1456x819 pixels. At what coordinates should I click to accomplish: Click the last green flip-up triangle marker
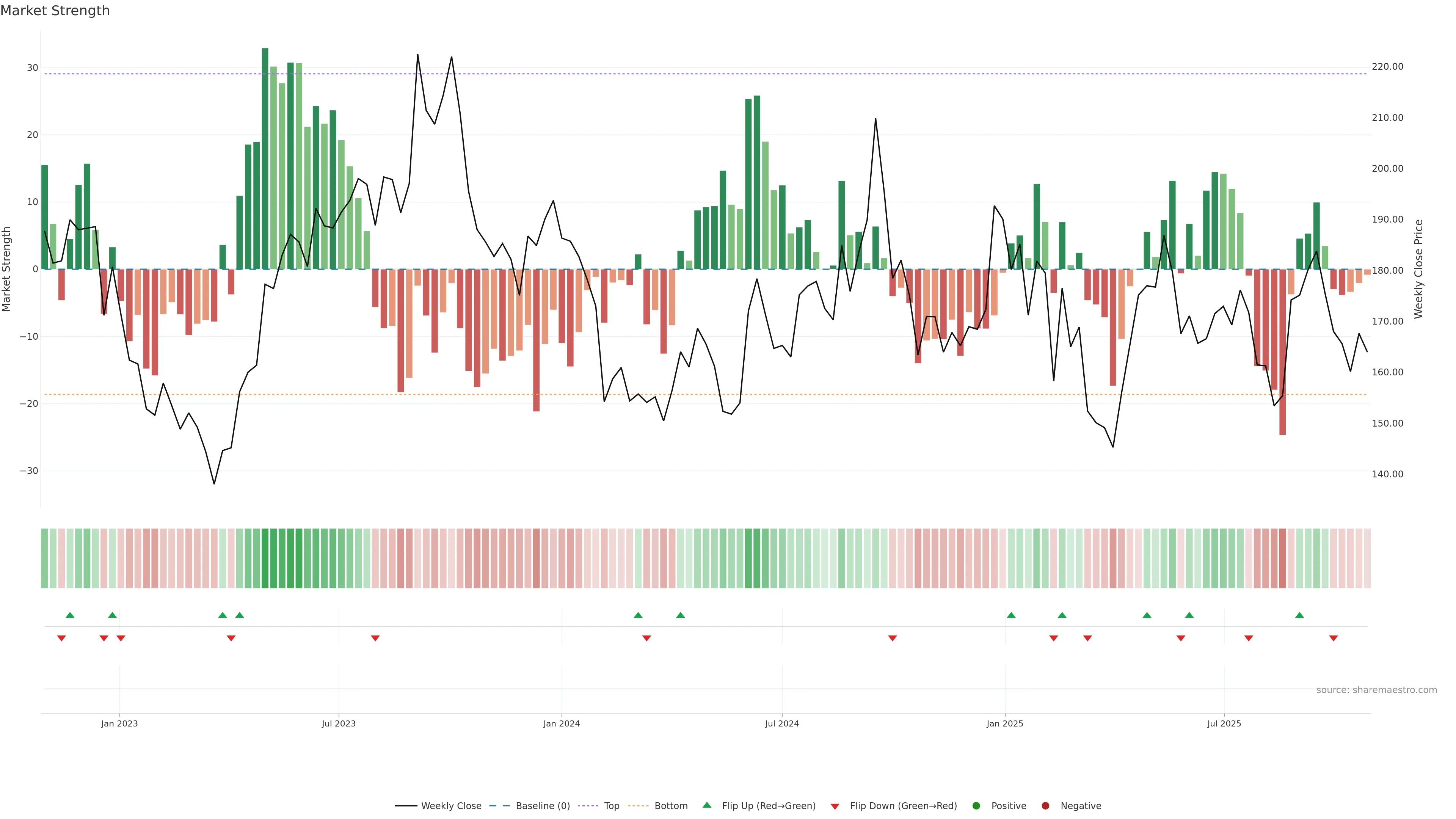(x=1299, y=615)
